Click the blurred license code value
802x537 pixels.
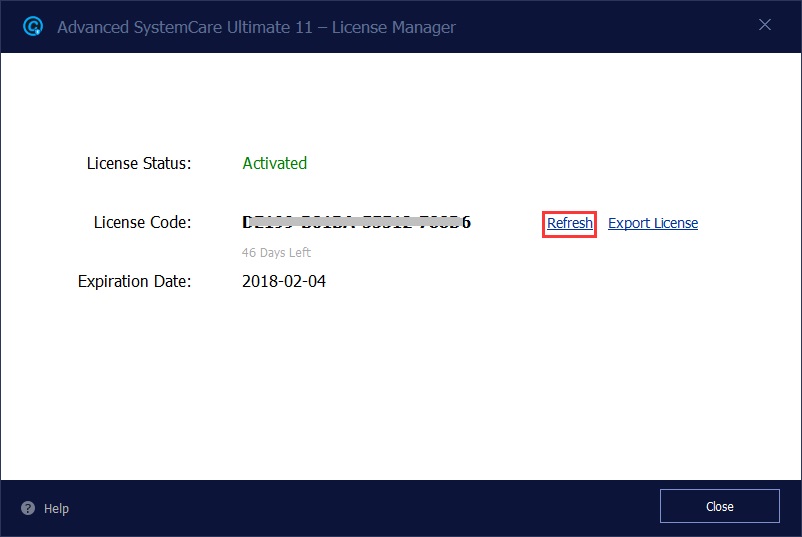click(357, 222)
